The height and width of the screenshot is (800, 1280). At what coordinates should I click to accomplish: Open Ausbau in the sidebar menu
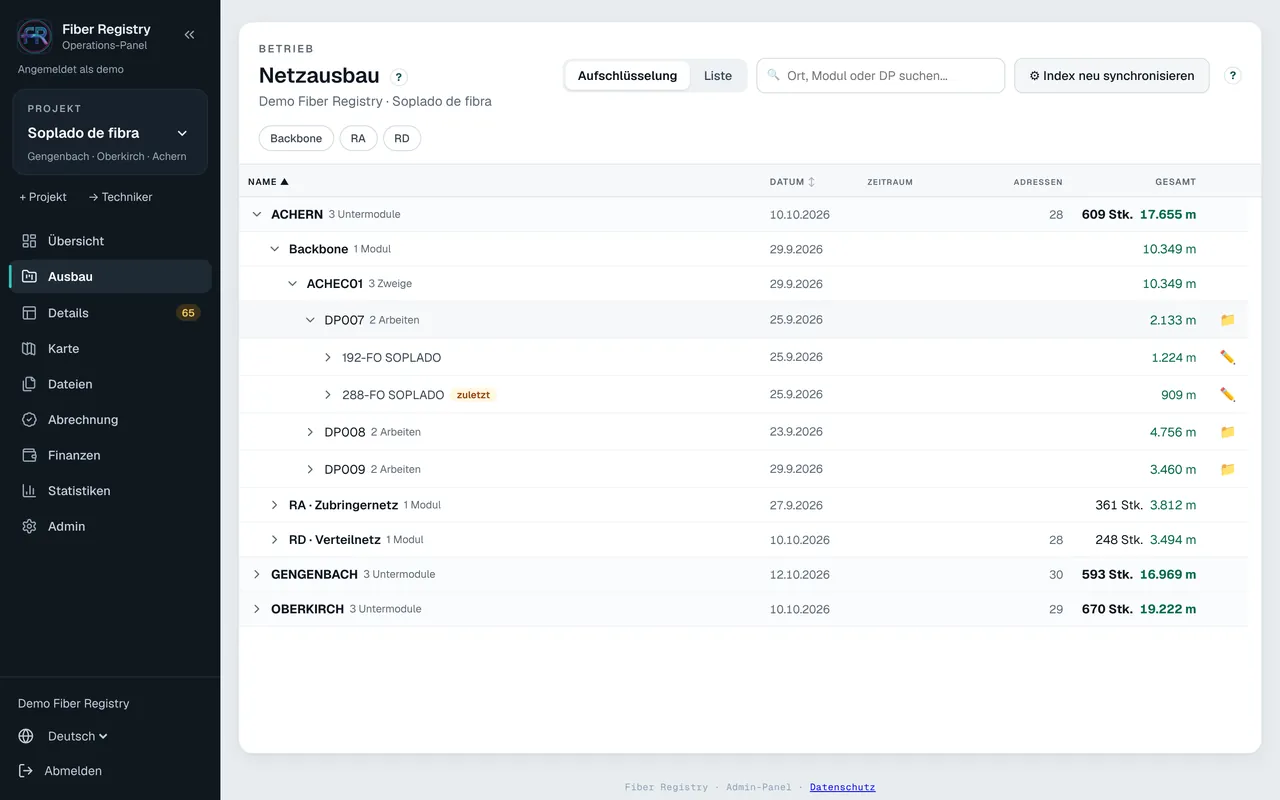[x=110, y=277]
